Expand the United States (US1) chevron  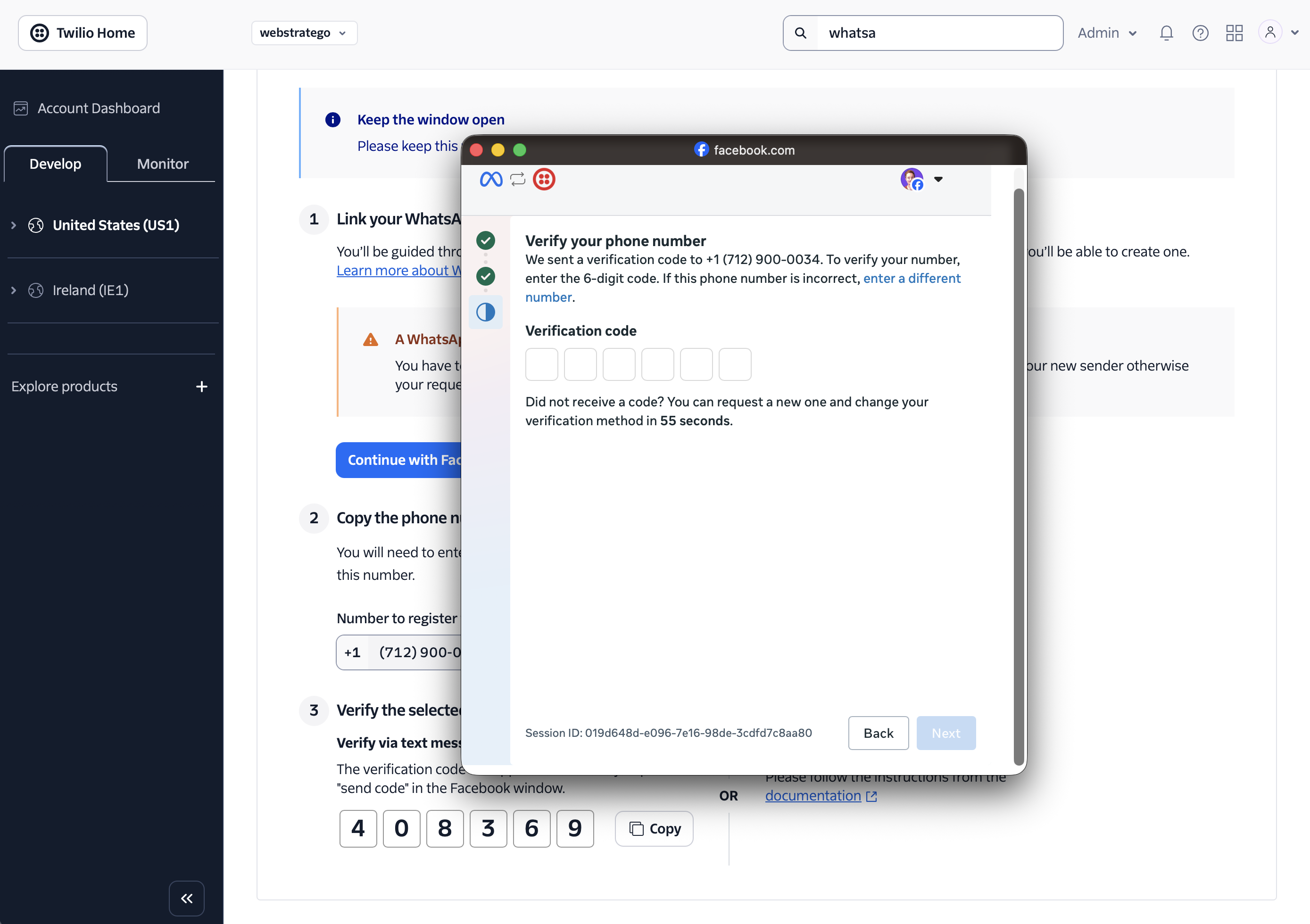click(14, 225)
